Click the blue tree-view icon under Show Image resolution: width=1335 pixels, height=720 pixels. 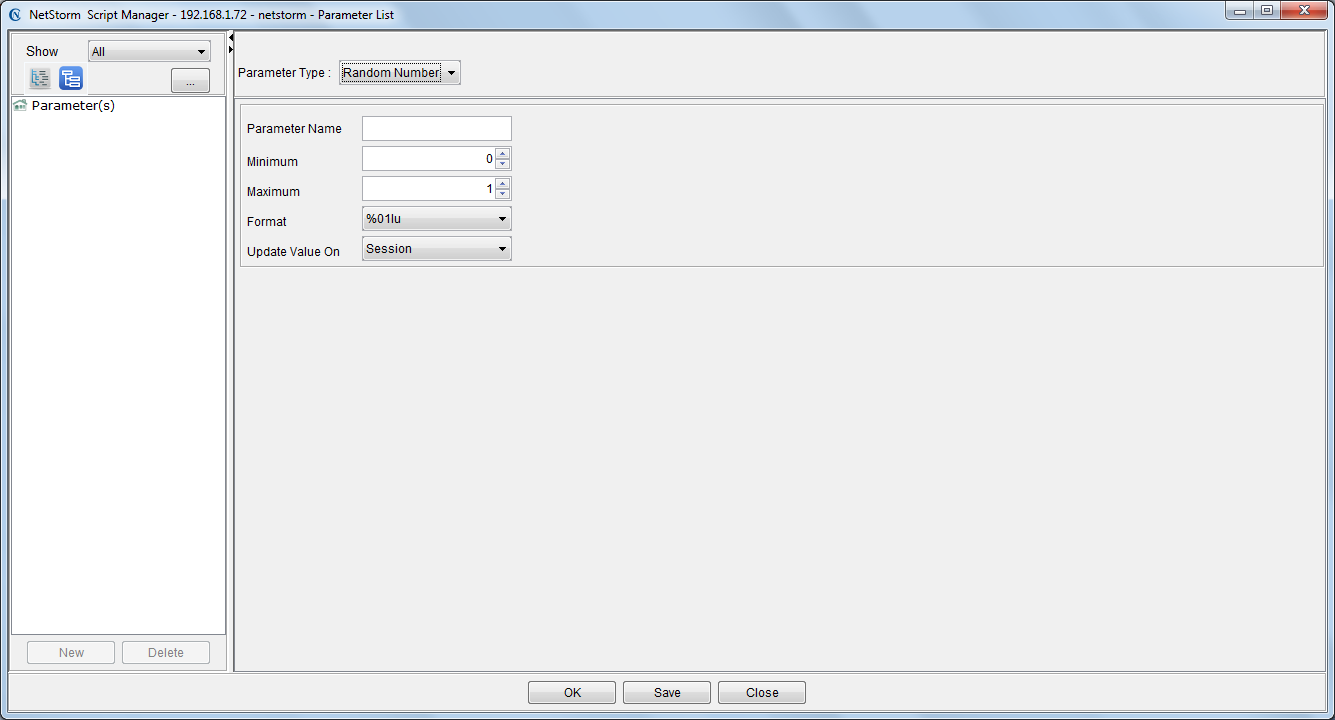click(71, 79)
